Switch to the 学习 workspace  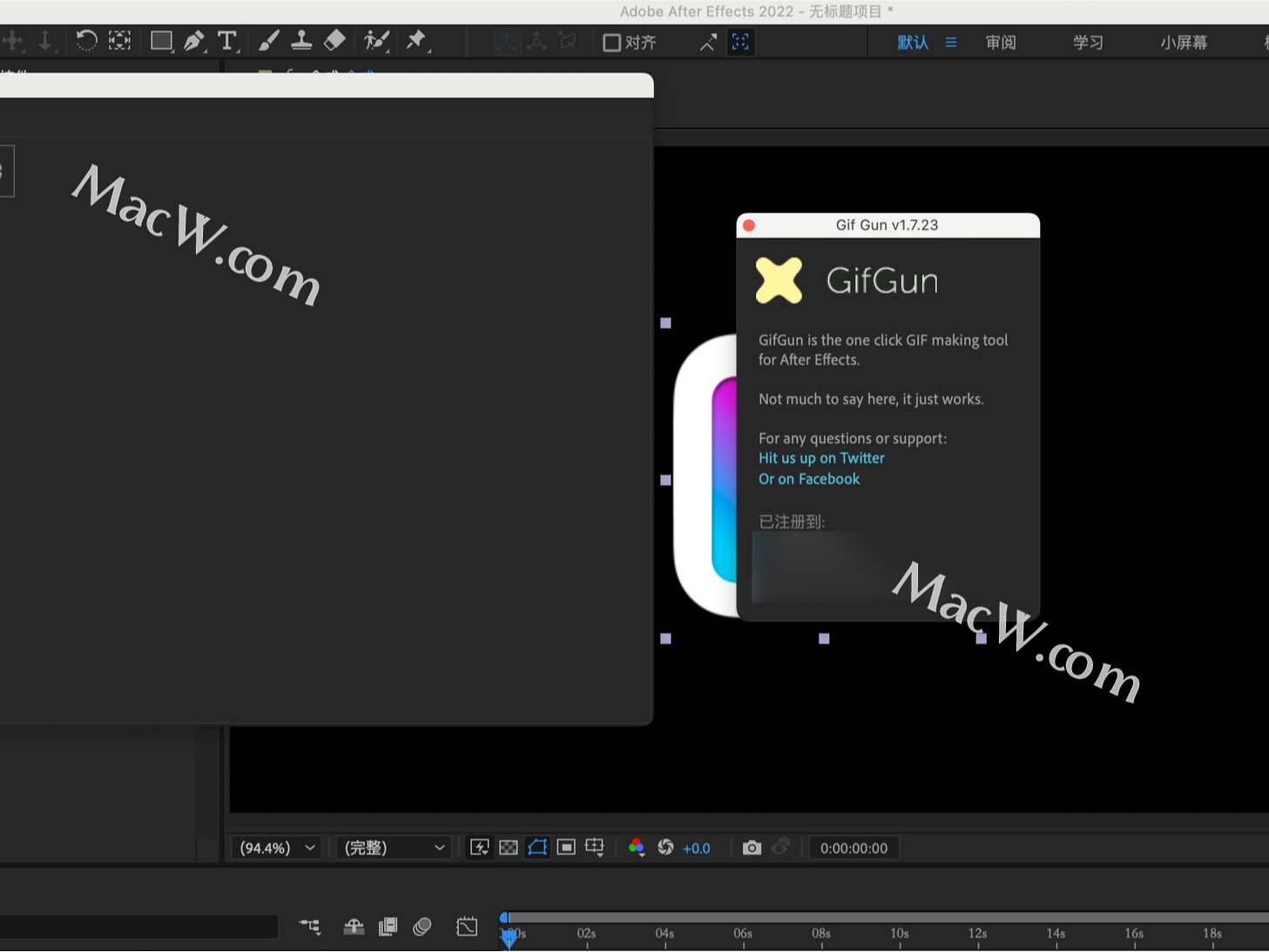click(x=1087, y=41)
